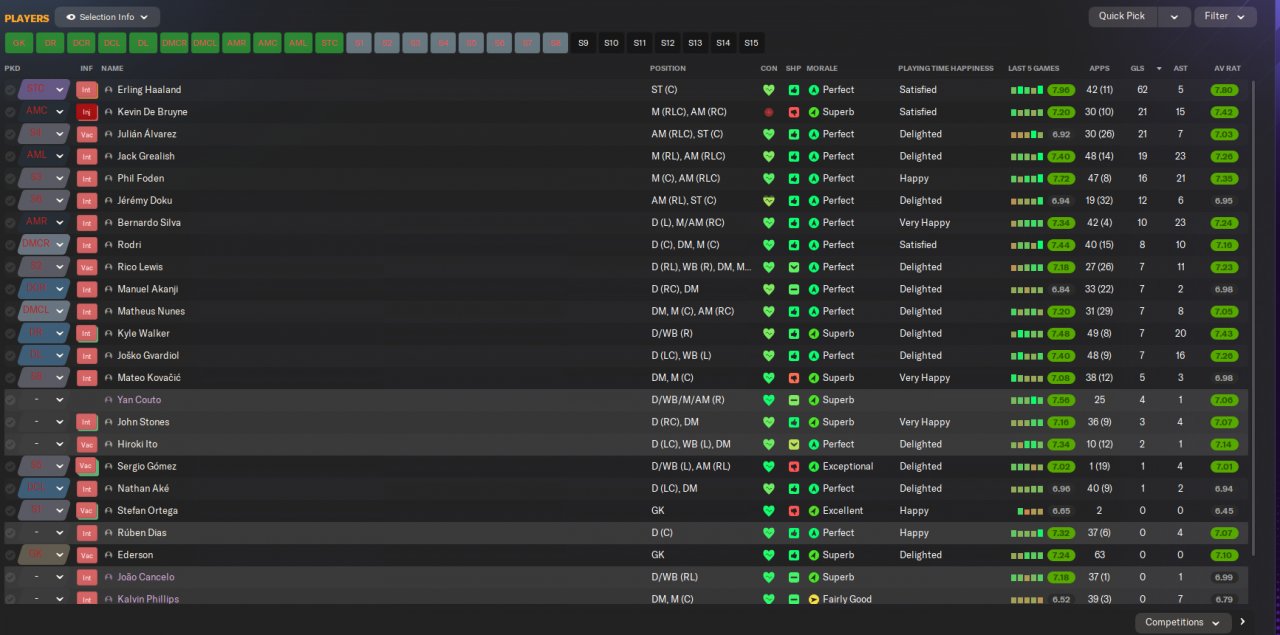Click Sergio Gómez's Vac status icon

[x=87, y=466]
